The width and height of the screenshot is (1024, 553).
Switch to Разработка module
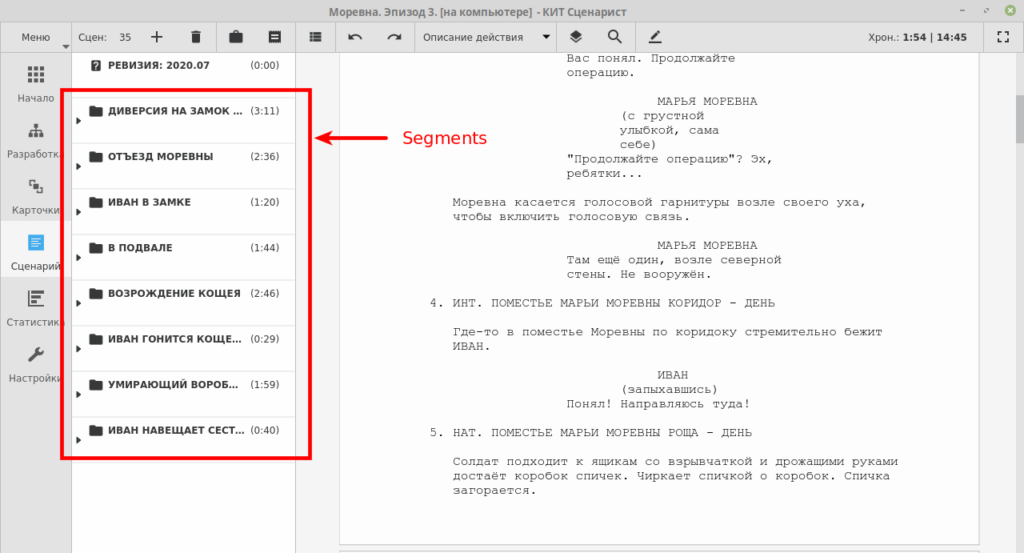(x=36, y=140)
